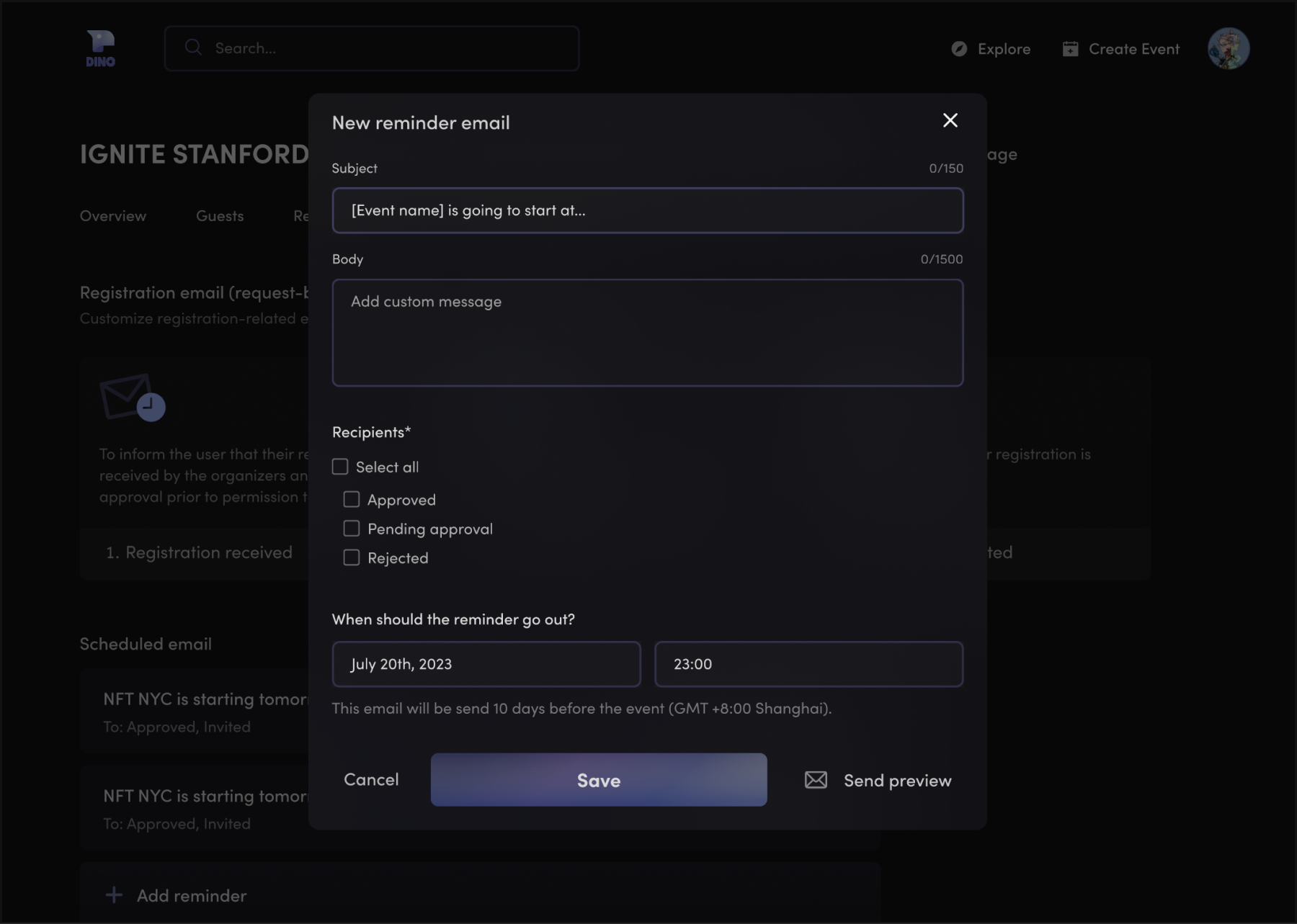Image resolution: width=1297 pixels, height=924 pixels.
Task: Focus the Subject input field
Action: click(x=647, y=210)
